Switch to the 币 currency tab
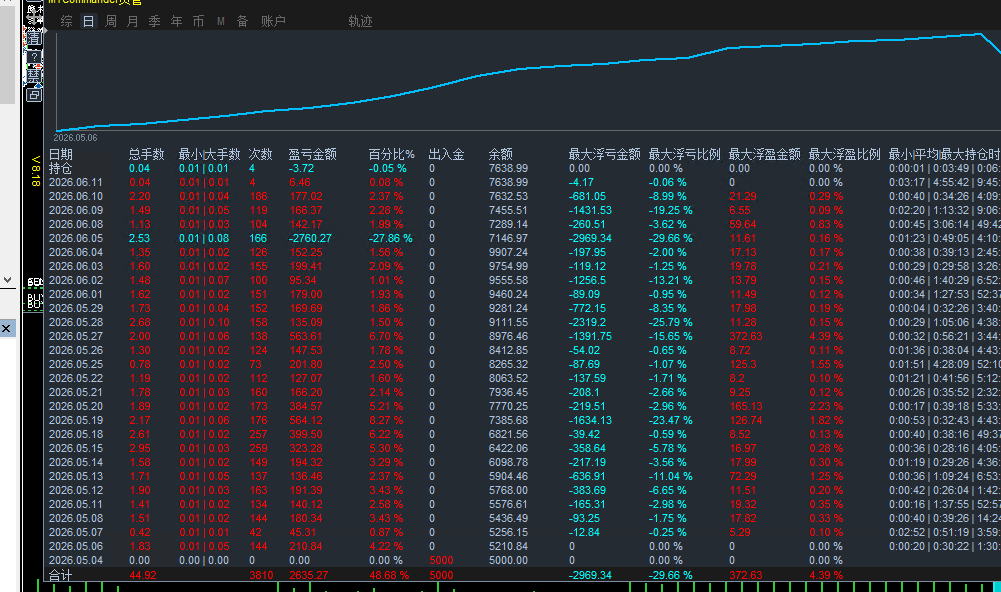This screenshot has height=592, width=1001. (x=199, y=21)
